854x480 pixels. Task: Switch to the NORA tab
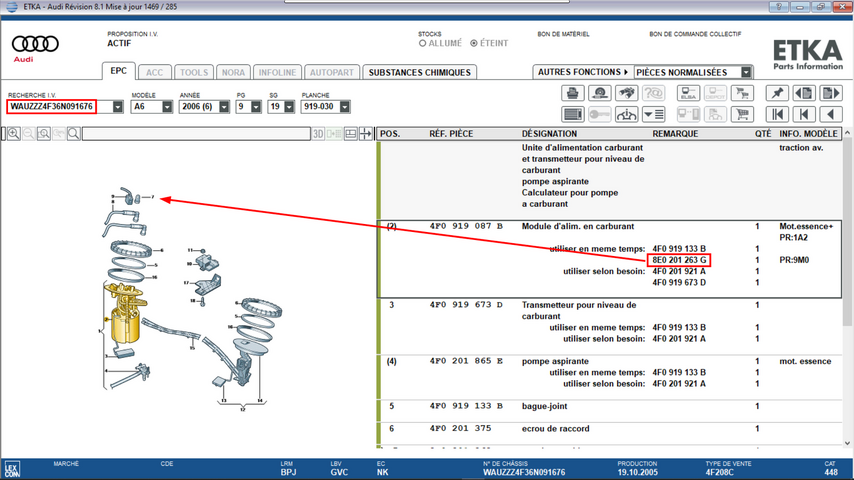[233, 72]
